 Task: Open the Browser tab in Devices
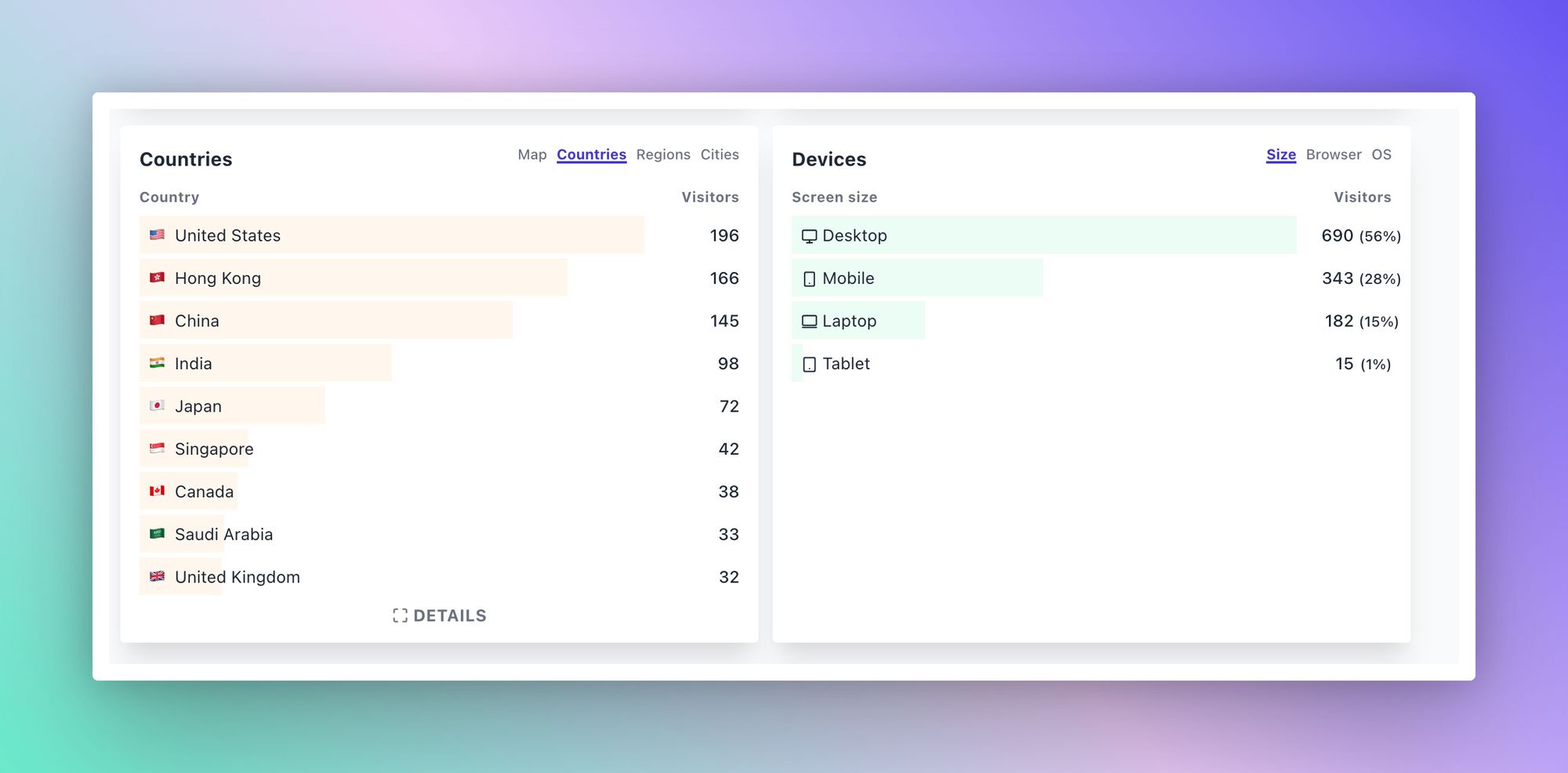[x=1334, y=154]
